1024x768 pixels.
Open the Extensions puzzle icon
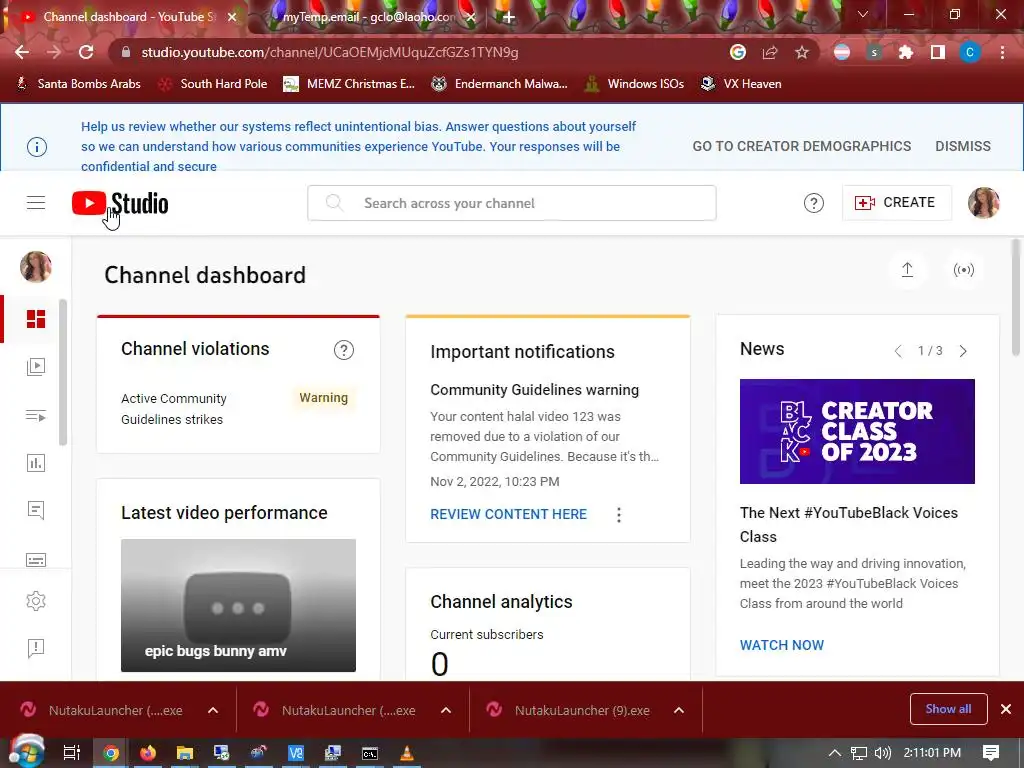(906, 52)
